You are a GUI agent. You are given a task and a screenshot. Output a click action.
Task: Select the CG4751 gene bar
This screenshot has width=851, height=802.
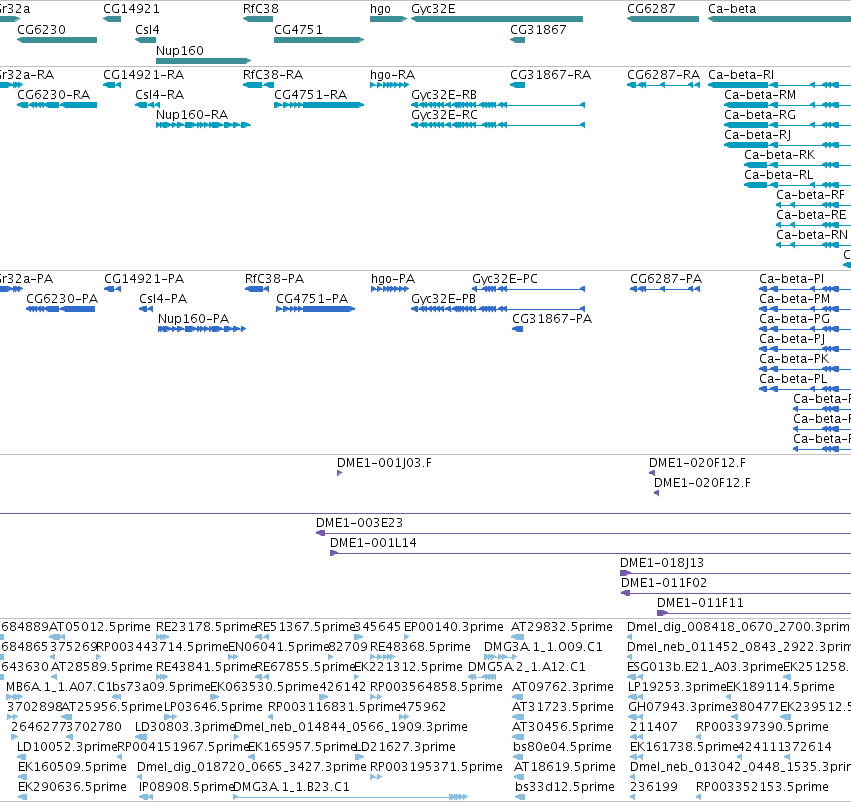[x=319, y=40]
